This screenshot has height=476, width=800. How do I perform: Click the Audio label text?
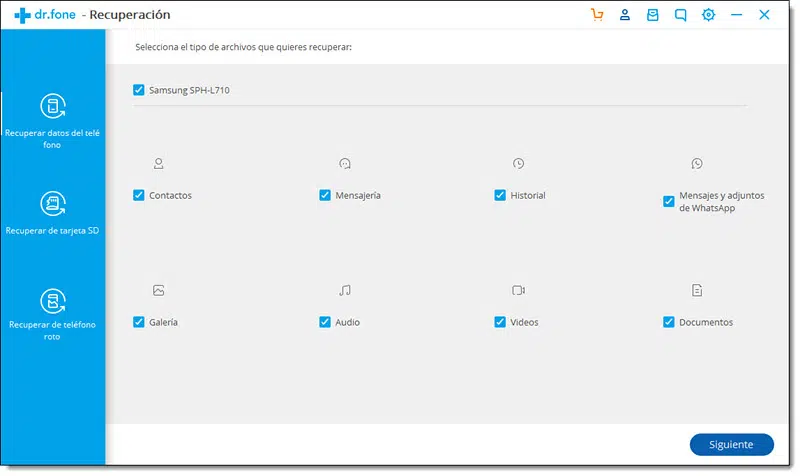click(x=347, y=322)
